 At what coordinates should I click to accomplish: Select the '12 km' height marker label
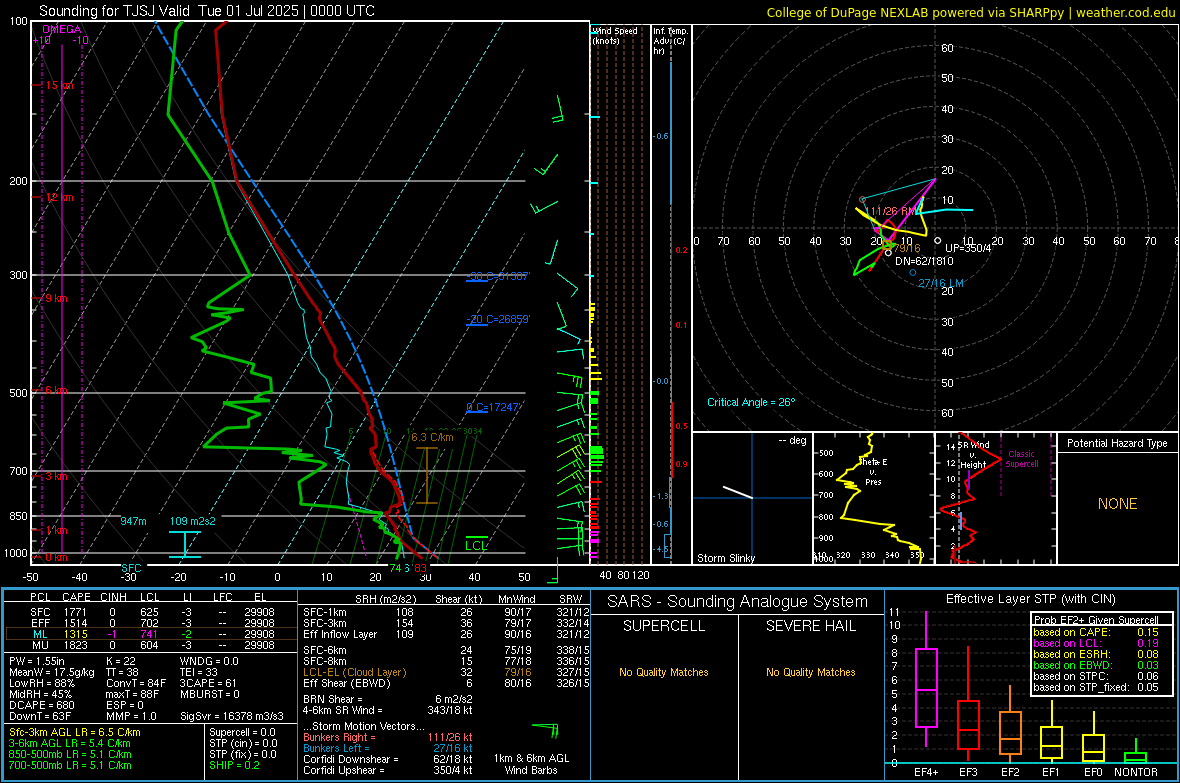coord(59,197)
